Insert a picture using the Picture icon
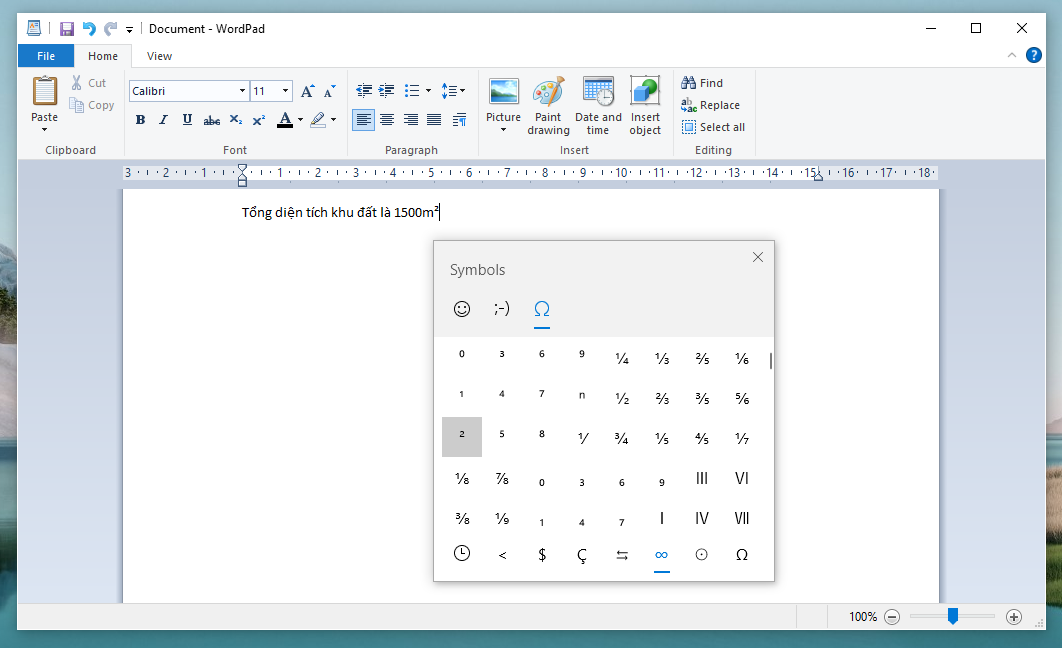Screen dimensions: 1062x648 point(503,92)
